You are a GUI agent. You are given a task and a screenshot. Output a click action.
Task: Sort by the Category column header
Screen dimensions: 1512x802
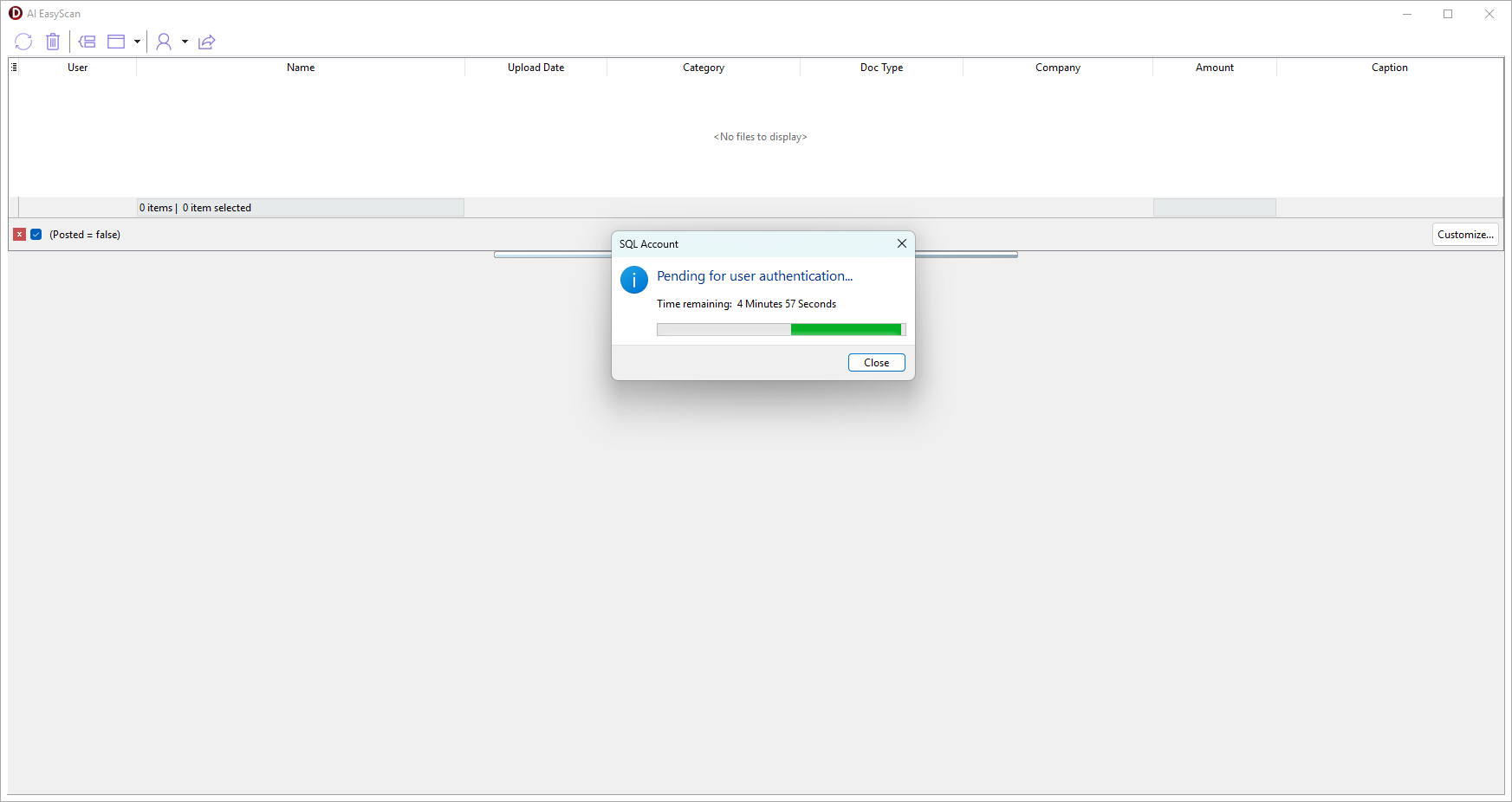click(703, 68)
